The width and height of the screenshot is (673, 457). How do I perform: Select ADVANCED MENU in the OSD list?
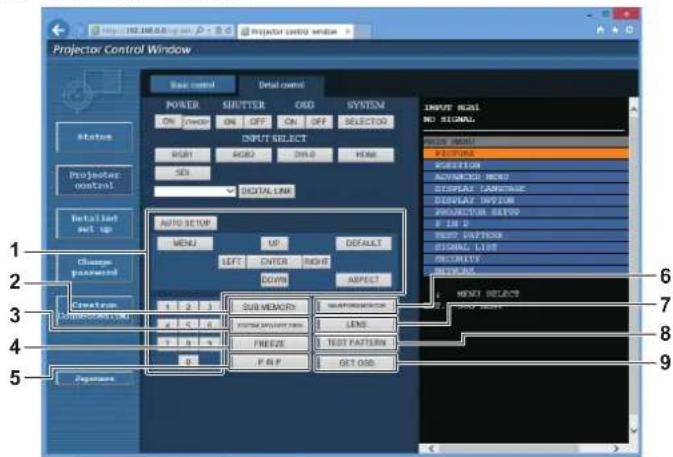coord(526,177)
